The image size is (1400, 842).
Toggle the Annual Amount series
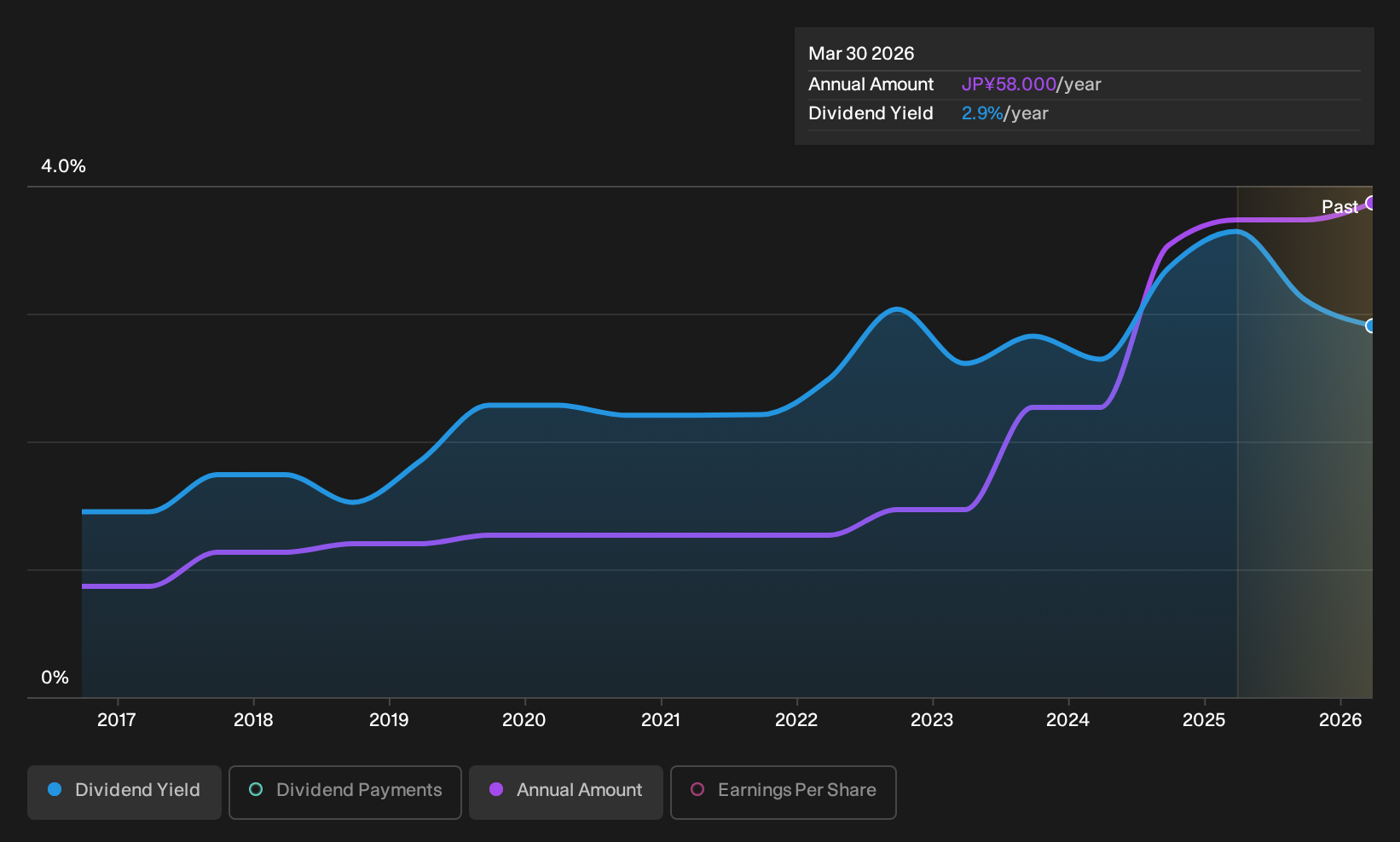tap(565, 792)
